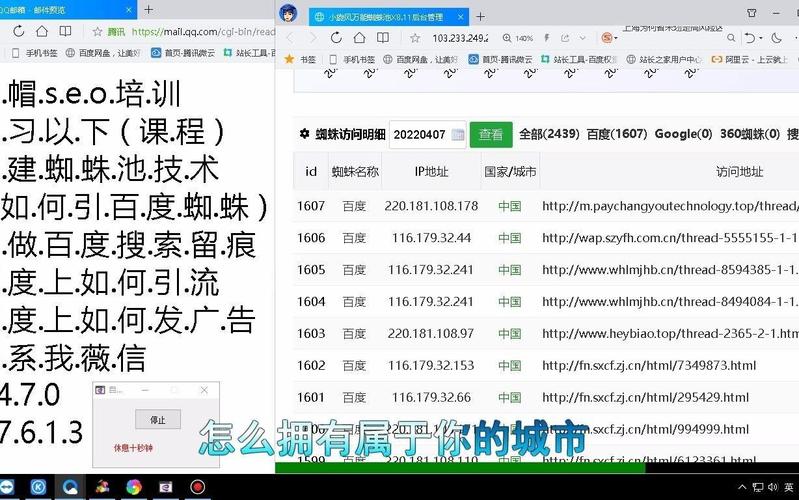This screenshot has width=799, height=500.
Task: Open 站长工具-百度权重 bookmark
Action: coord(579,59)
